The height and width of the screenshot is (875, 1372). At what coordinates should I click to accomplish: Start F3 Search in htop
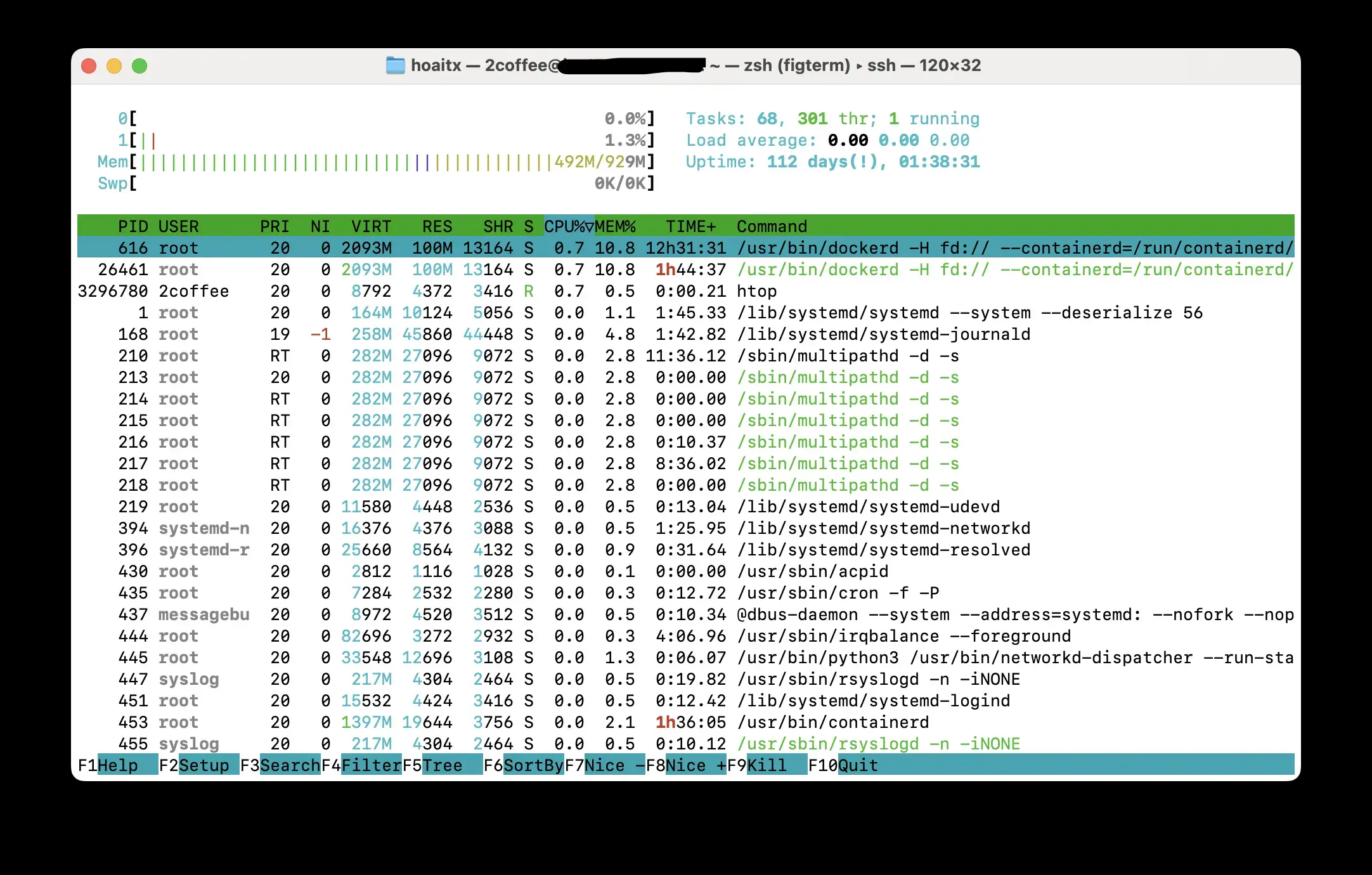[280, 765]
